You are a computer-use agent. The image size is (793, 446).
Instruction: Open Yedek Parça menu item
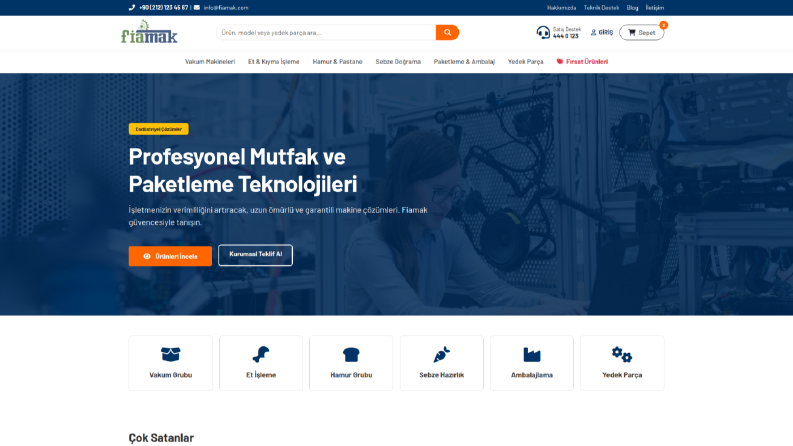pyautogui.click(x=525, y=62)
